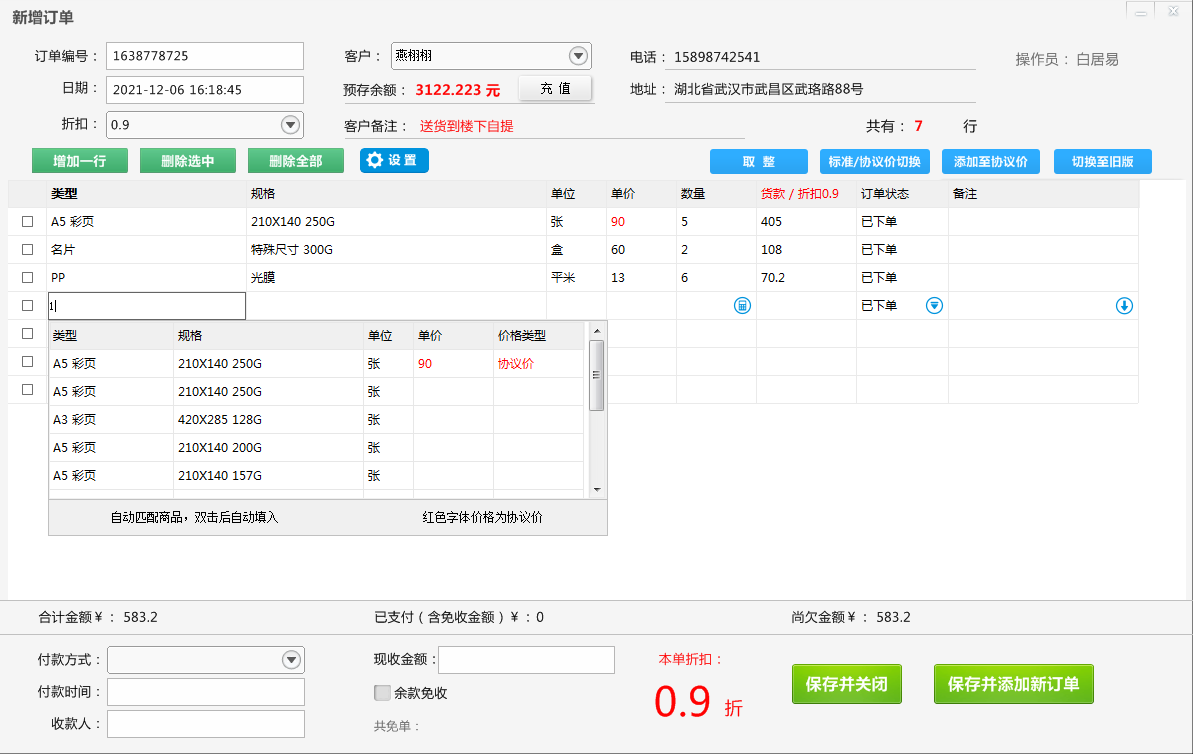Choose the A5 彩页 协议价 suggestion row
This screenshot has height=754, width=1193.
coord(220,364)
